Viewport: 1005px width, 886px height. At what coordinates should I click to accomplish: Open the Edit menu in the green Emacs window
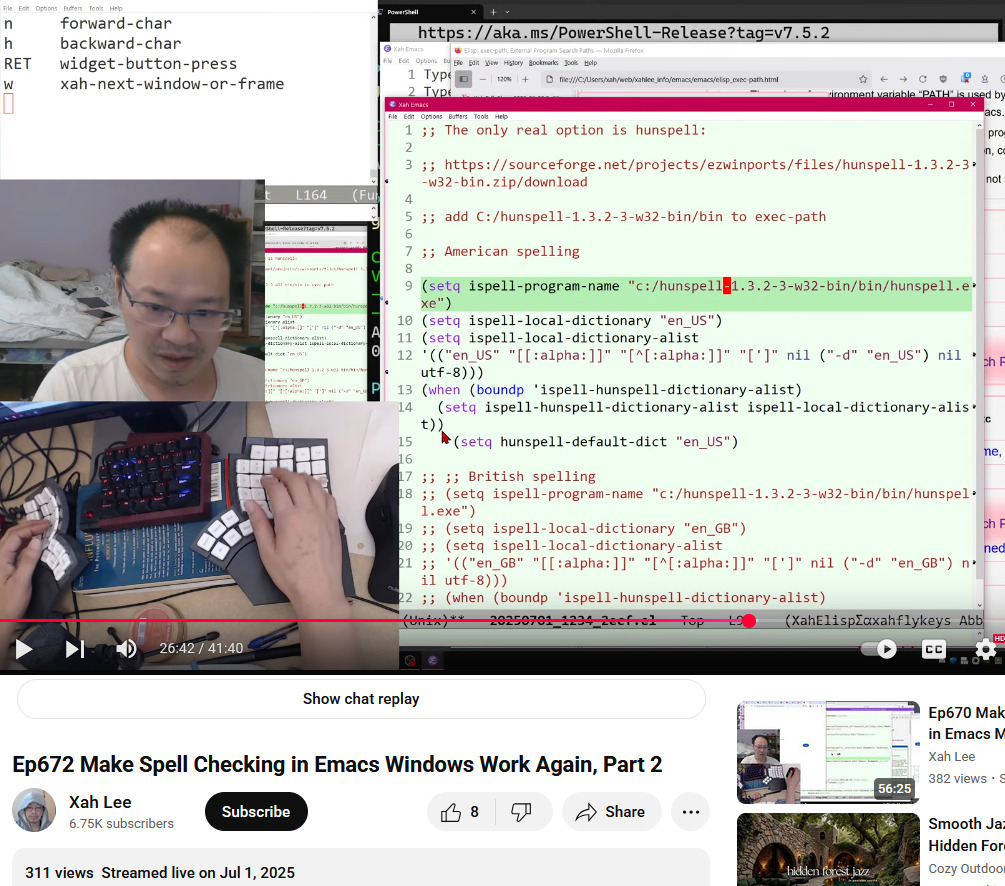click(409, 117)
